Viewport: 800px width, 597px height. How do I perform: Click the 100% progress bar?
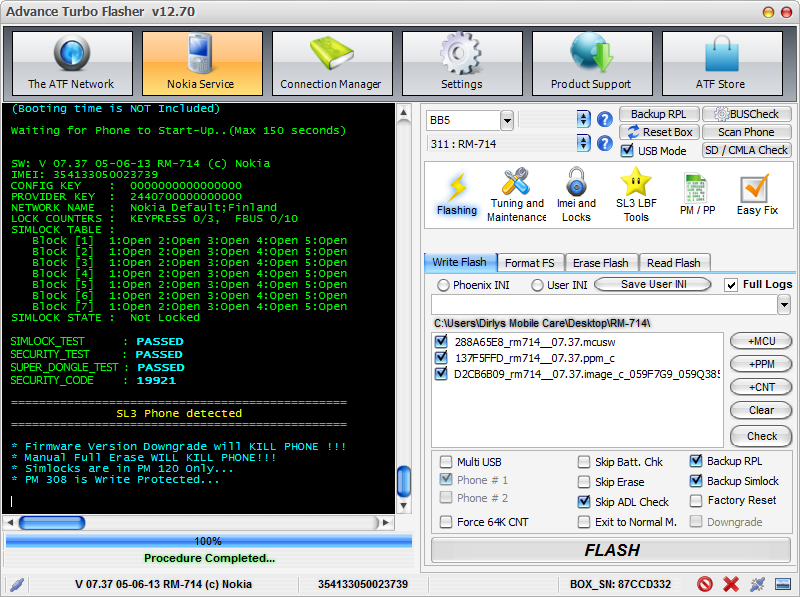[x=209, y=541]
